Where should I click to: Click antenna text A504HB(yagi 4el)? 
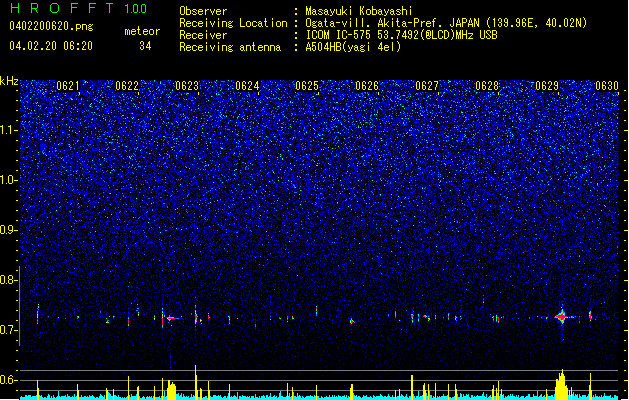353,47
